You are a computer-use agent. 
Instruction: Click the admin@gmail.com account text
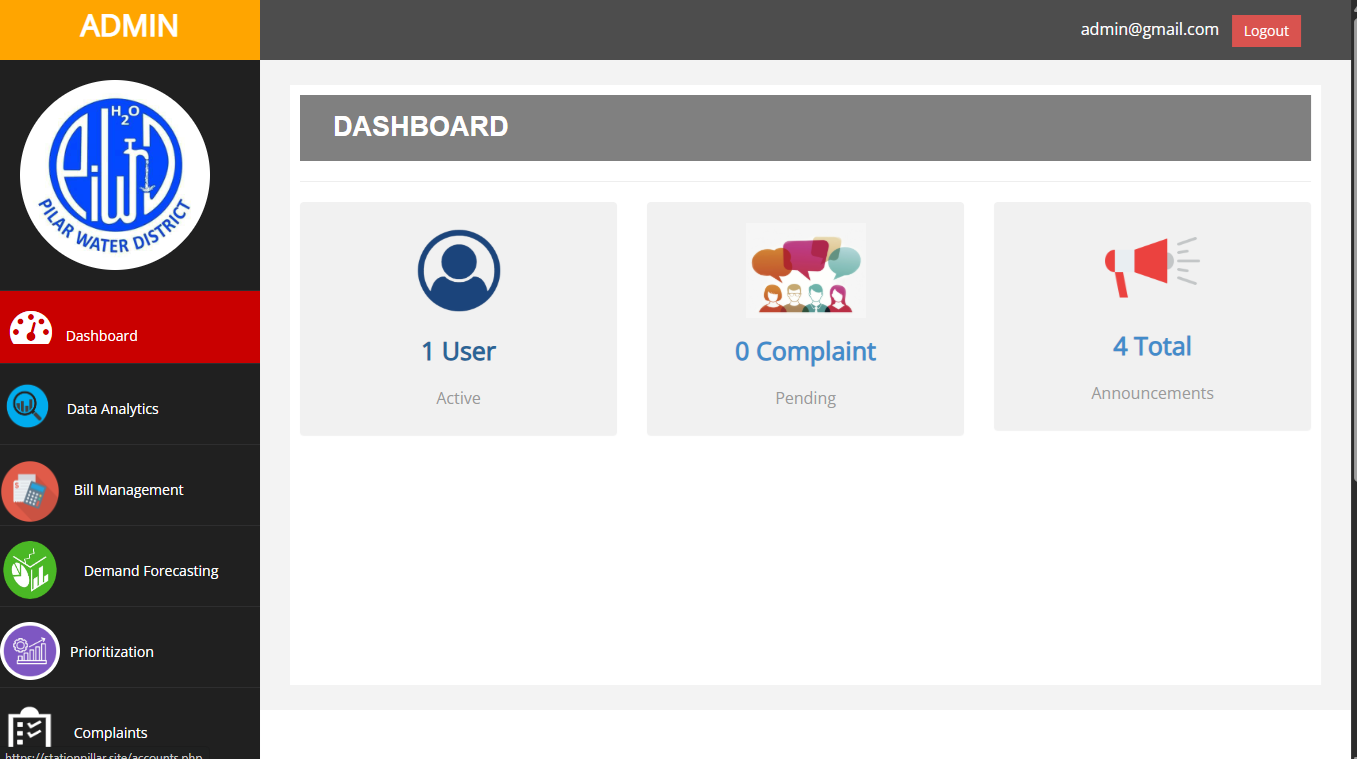pos(1149,30)
